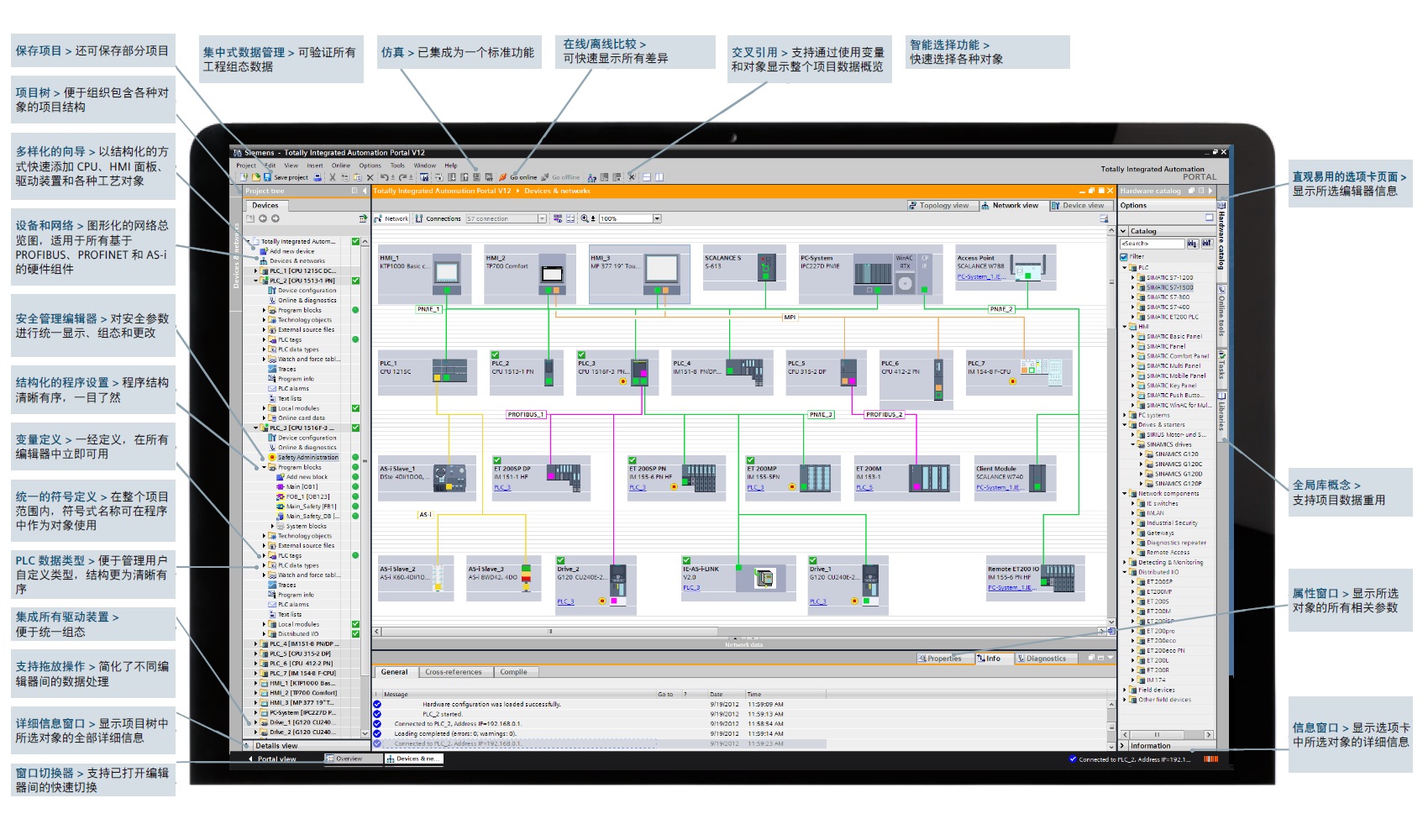Select Device configuration under PLC_2
Image resolution: width=1428 pixels, height=840 pixels.
pyautogui.click(x=307, y=291)
